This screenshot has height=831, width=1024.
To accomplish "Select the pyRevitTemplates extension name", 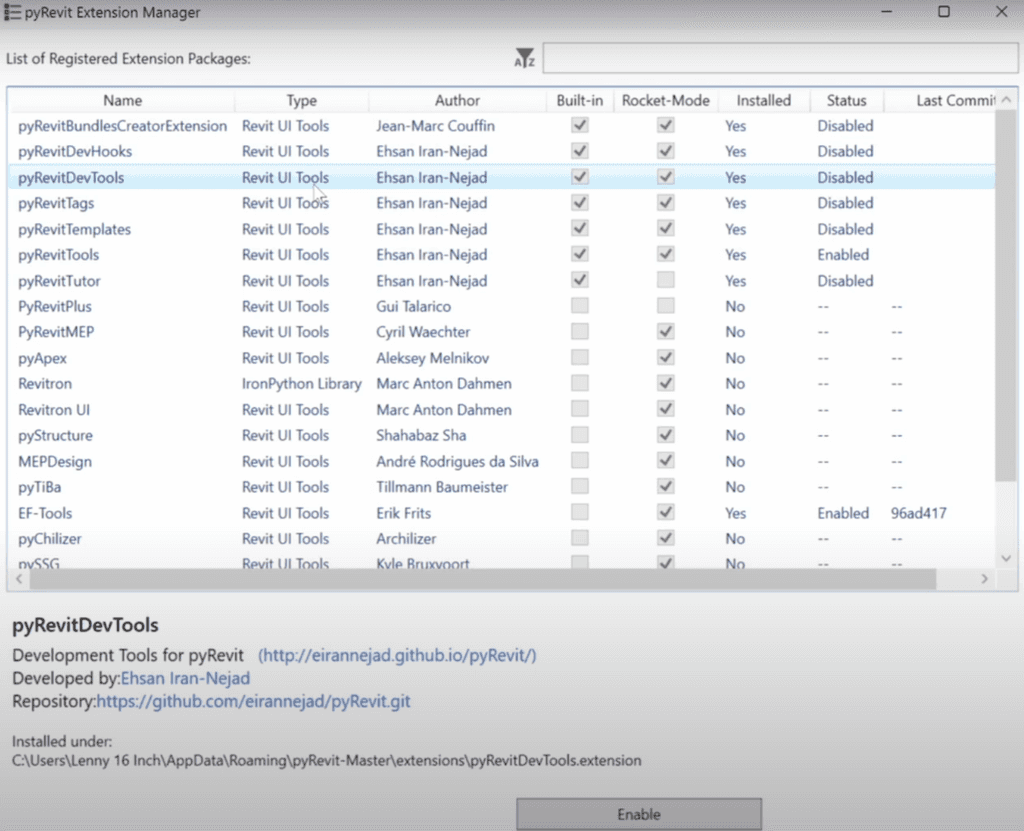I will tap(74, 229).
